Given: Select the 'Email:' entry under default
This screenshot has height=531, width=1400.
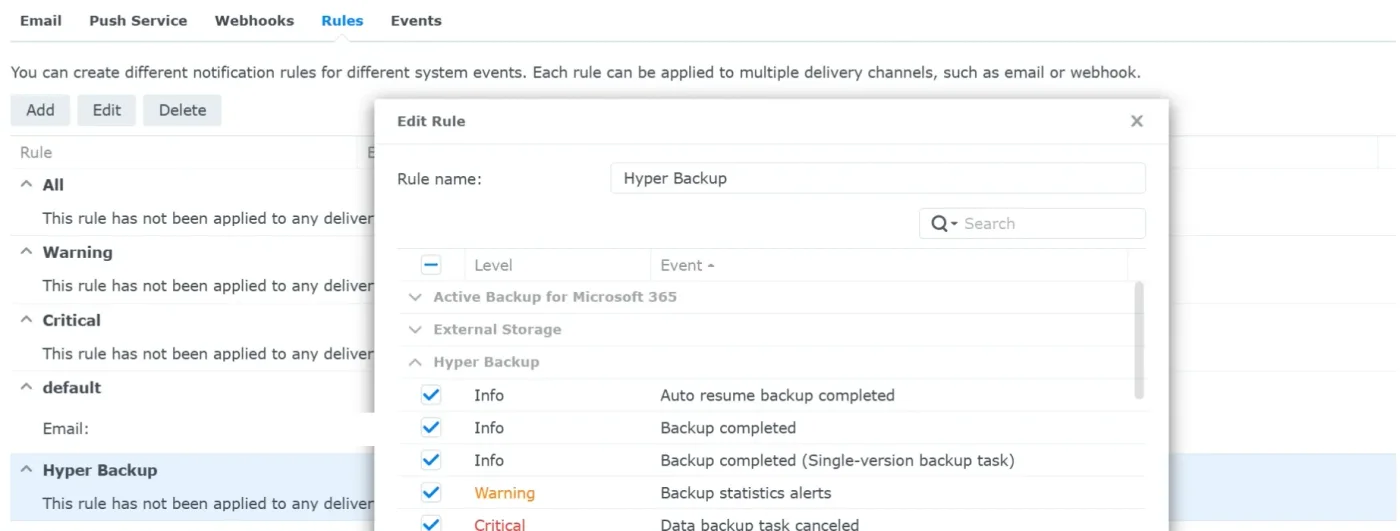Looking at the screenshot, I should [66, 428].
